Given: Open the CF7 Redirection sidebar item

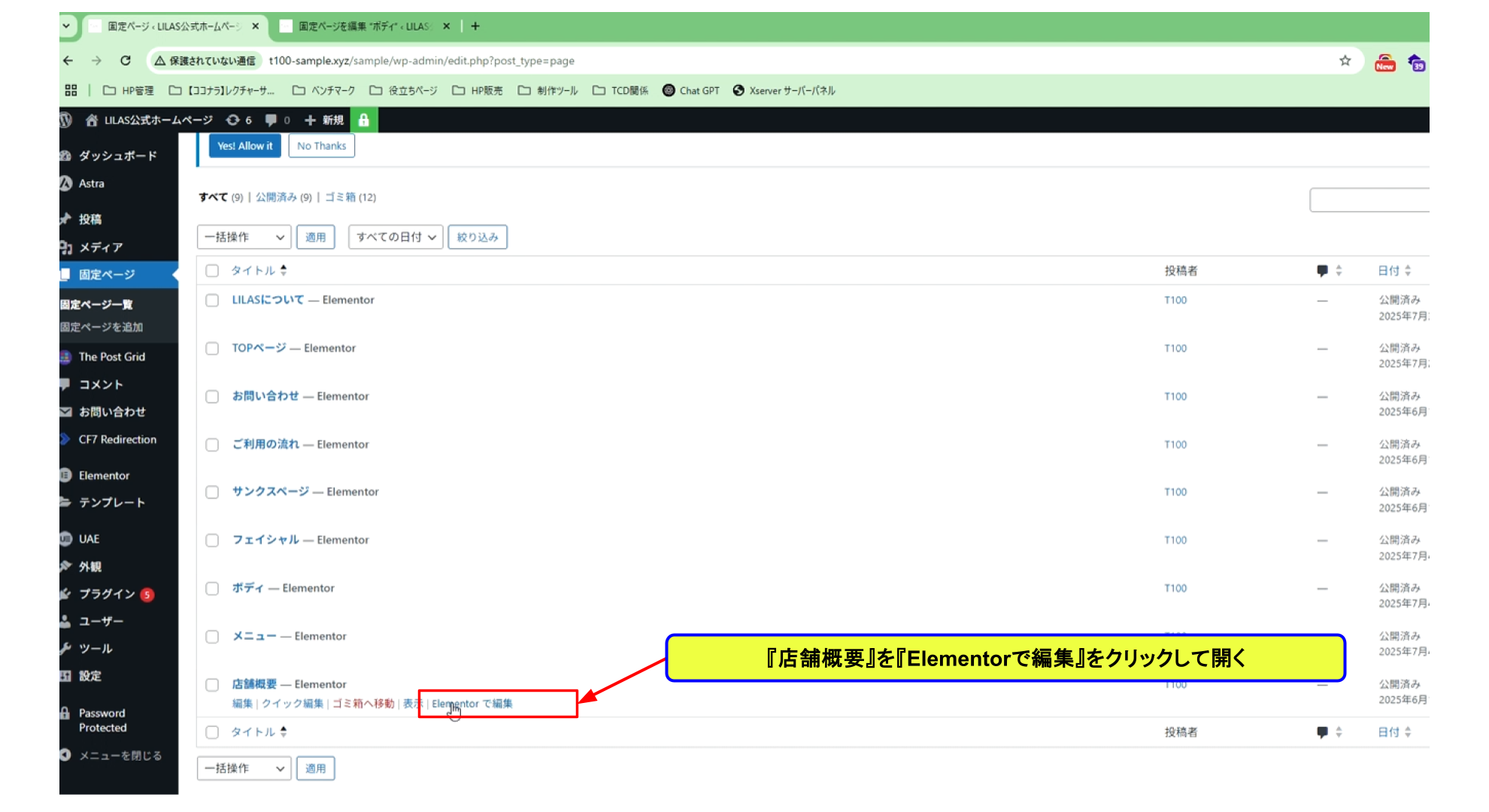Looking at the screenshot, I should point(118,440).
